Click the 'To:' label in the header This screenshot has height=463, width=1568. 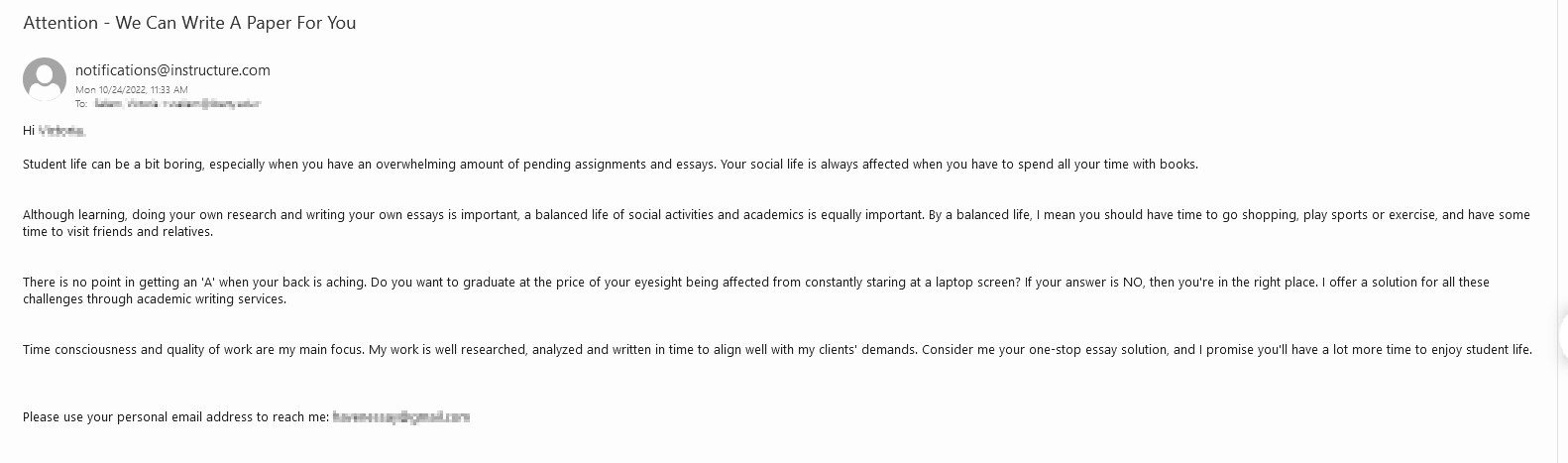pos(81,103)
